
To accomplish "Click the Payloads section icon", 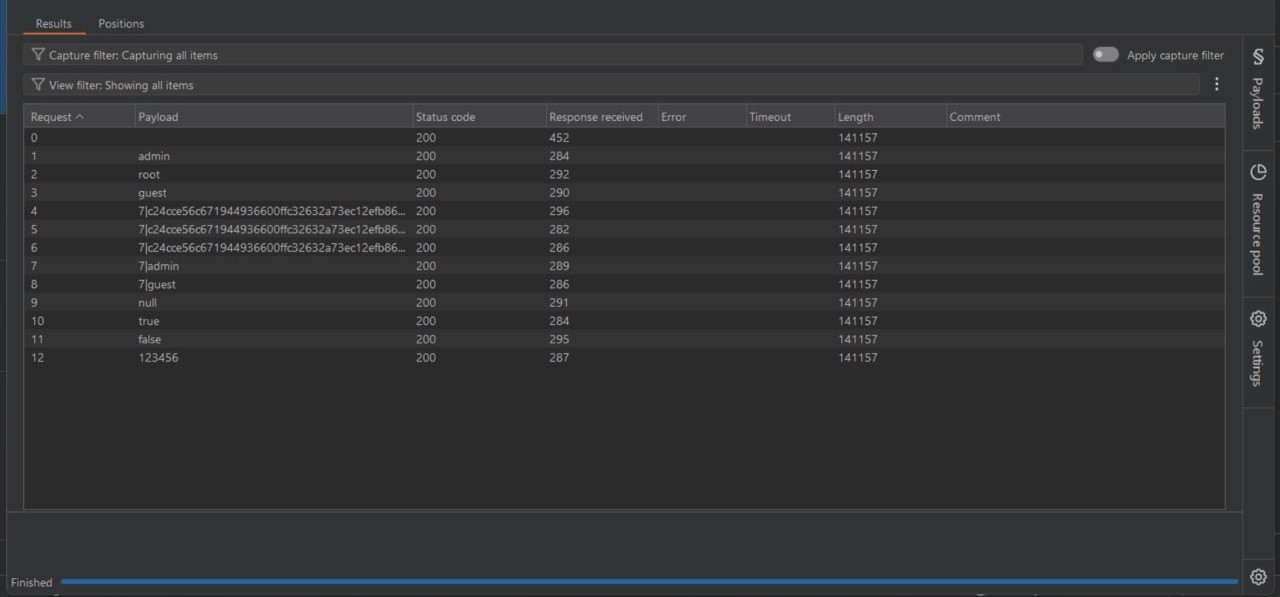I will 1258,58.
